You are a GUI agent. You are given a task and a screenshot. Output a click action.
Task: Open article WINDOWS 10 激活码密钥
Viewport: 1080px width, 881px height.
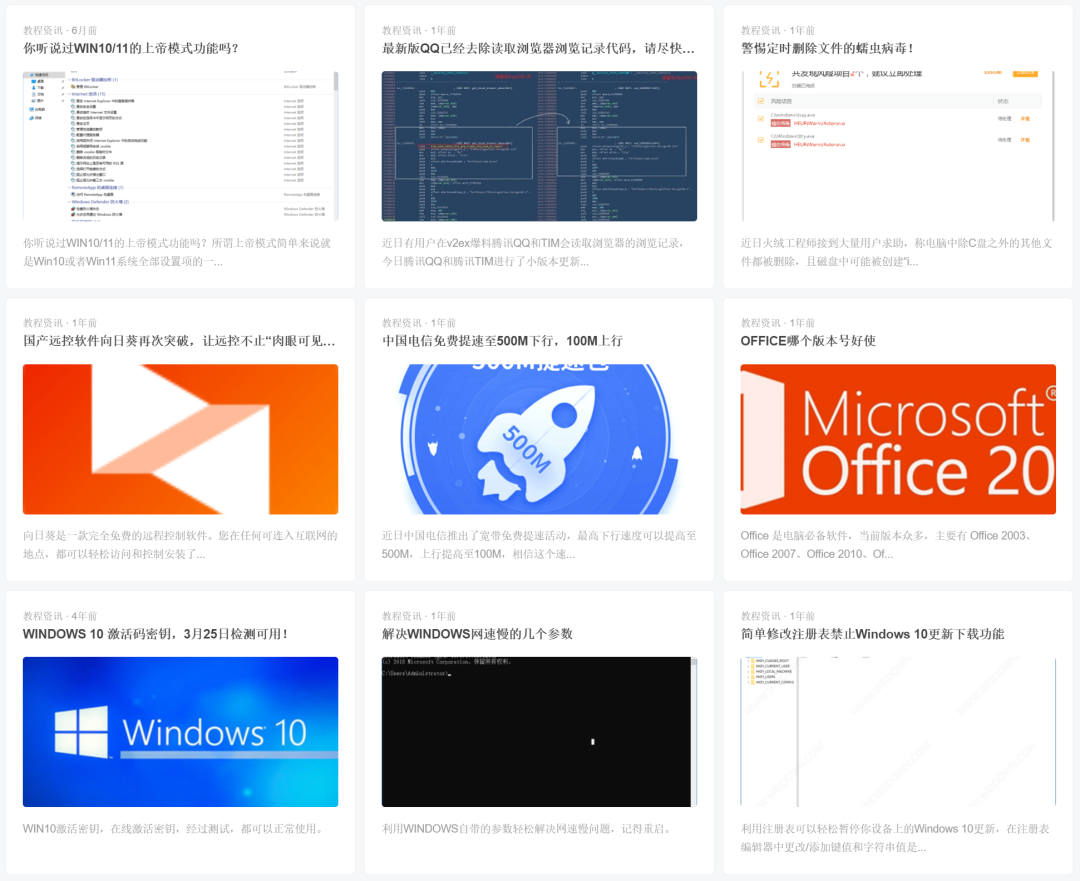[x=155, y=634]
